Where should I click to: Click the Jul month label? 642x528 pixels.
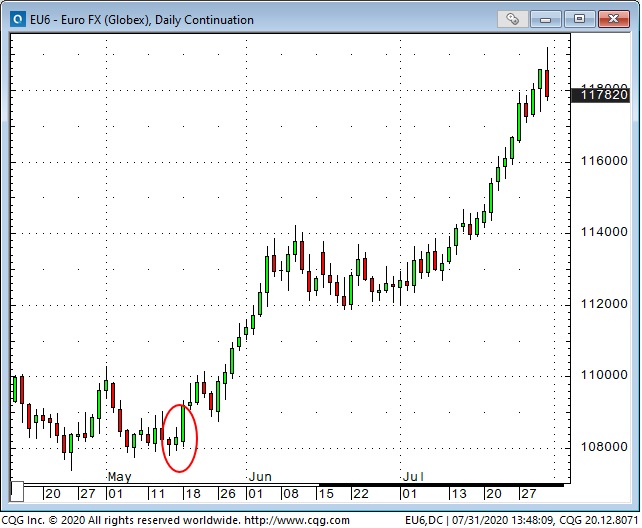click(413, 477)
